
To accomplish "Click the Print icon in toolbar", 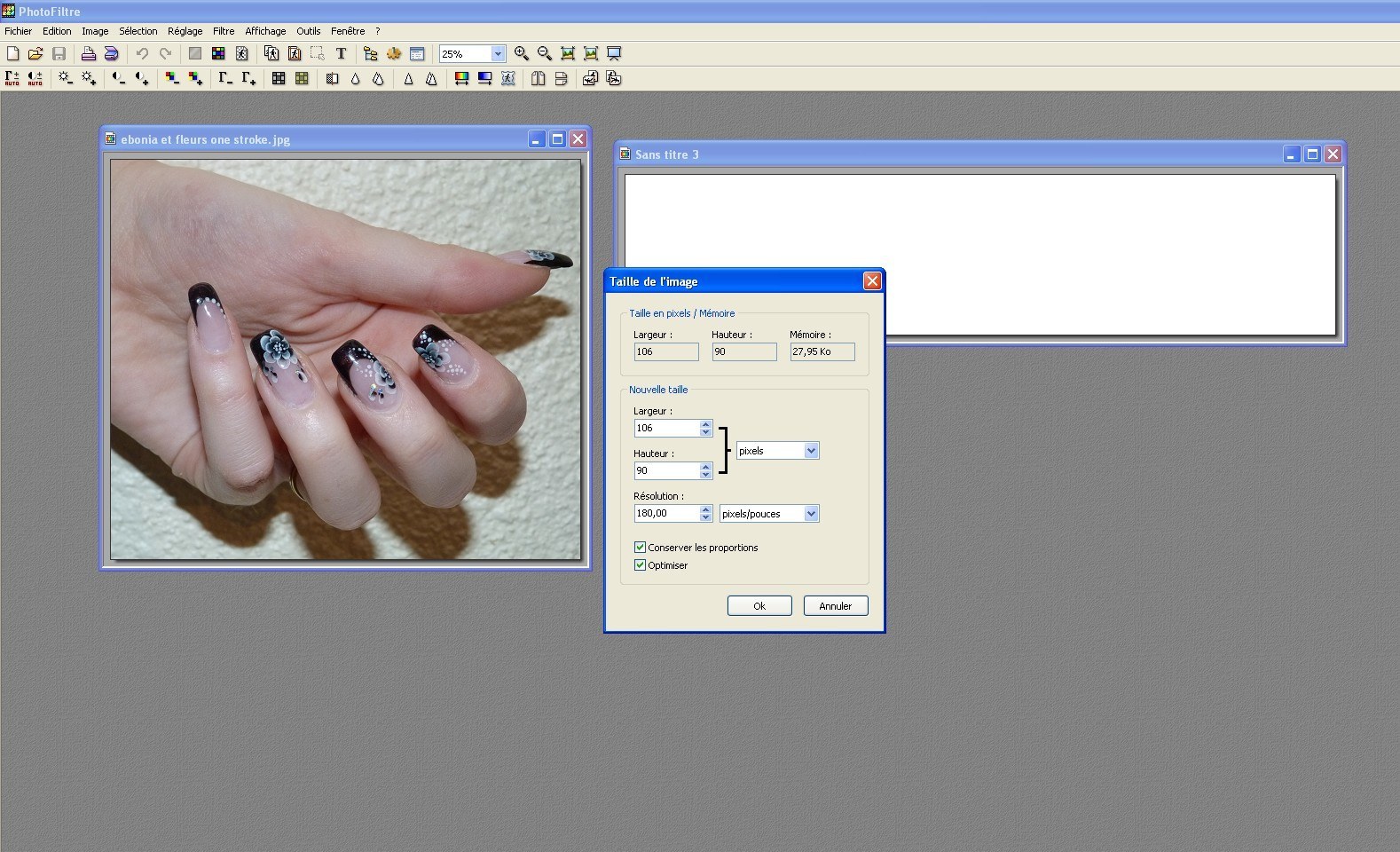I will tap(88, 54).
